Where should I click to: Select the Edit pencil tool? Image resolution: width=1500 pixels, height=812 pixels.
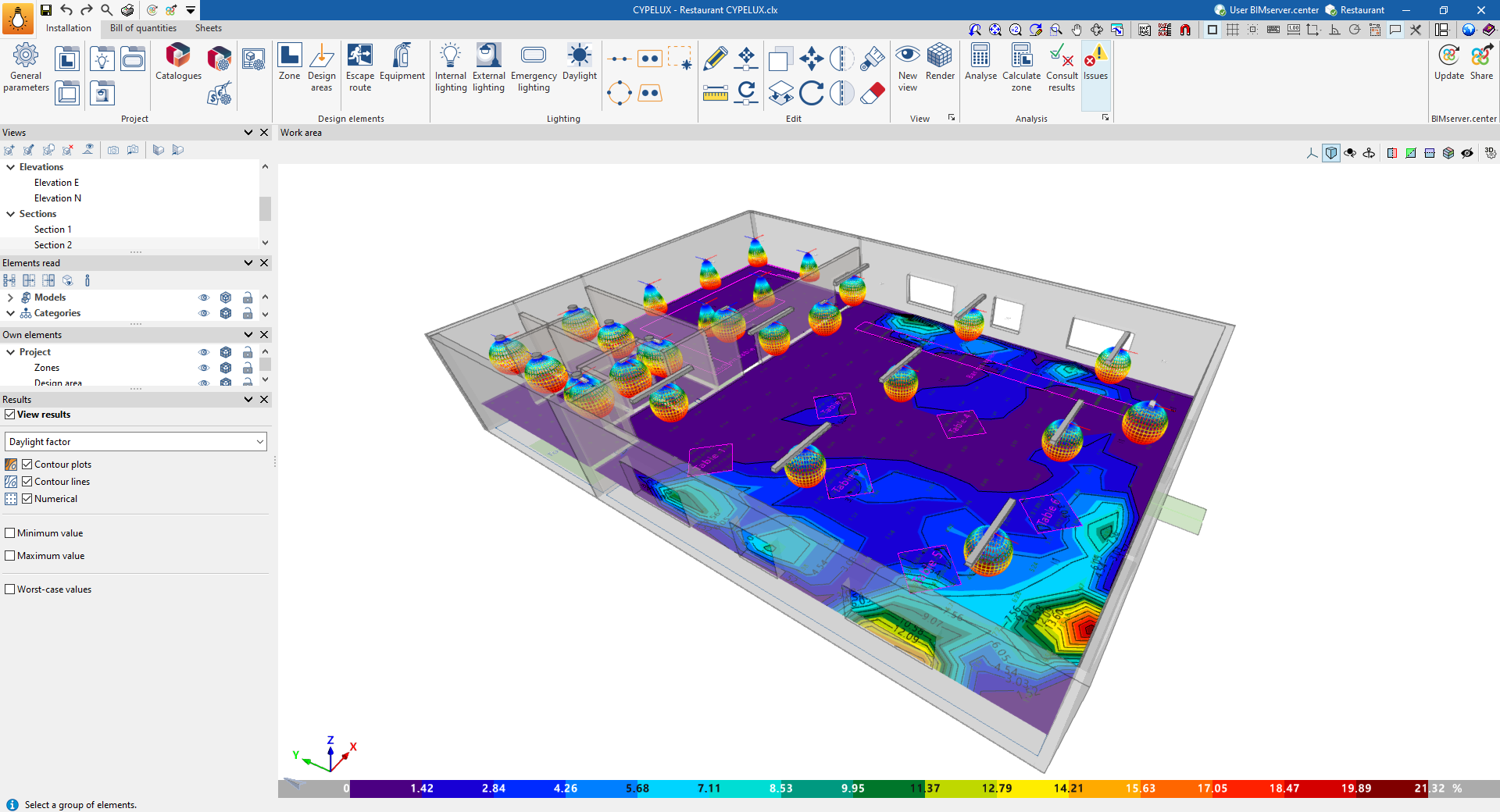click(715, 59)
